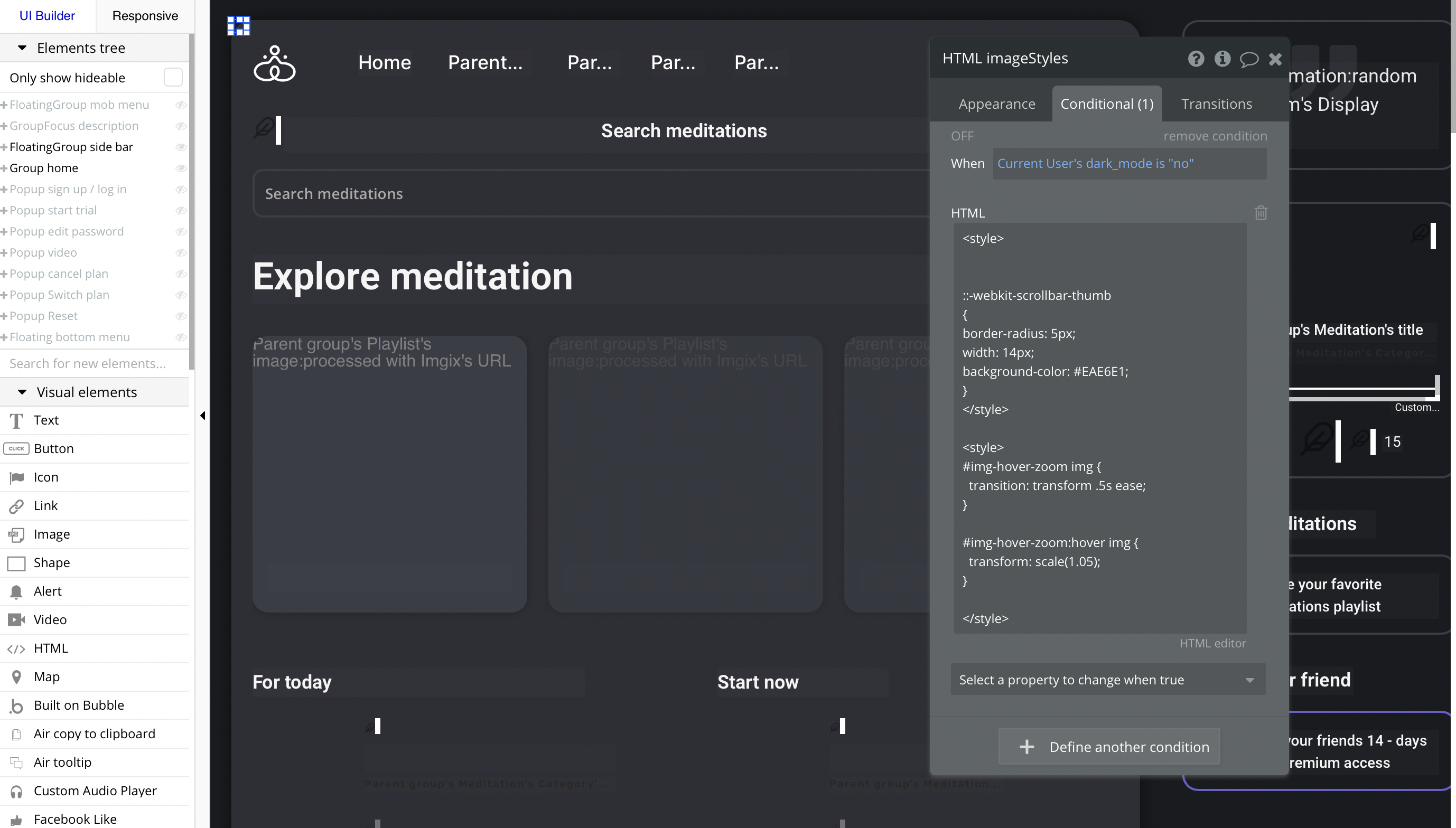Click the comment speech bubble icon
This screenshot has width=1456, height=828.
point(1249,59)
